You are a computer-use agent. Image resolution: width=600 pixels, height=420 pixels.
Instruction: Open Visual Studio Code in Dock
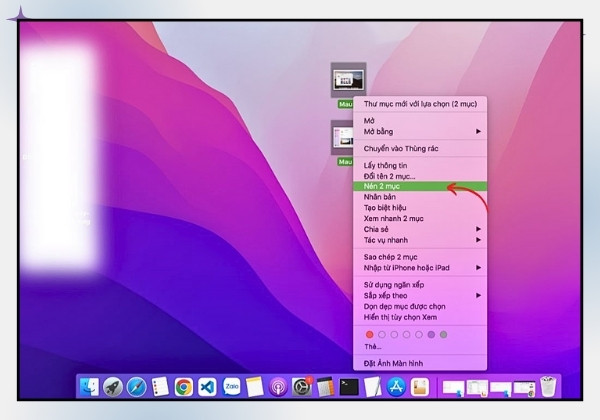click(207, 387)
